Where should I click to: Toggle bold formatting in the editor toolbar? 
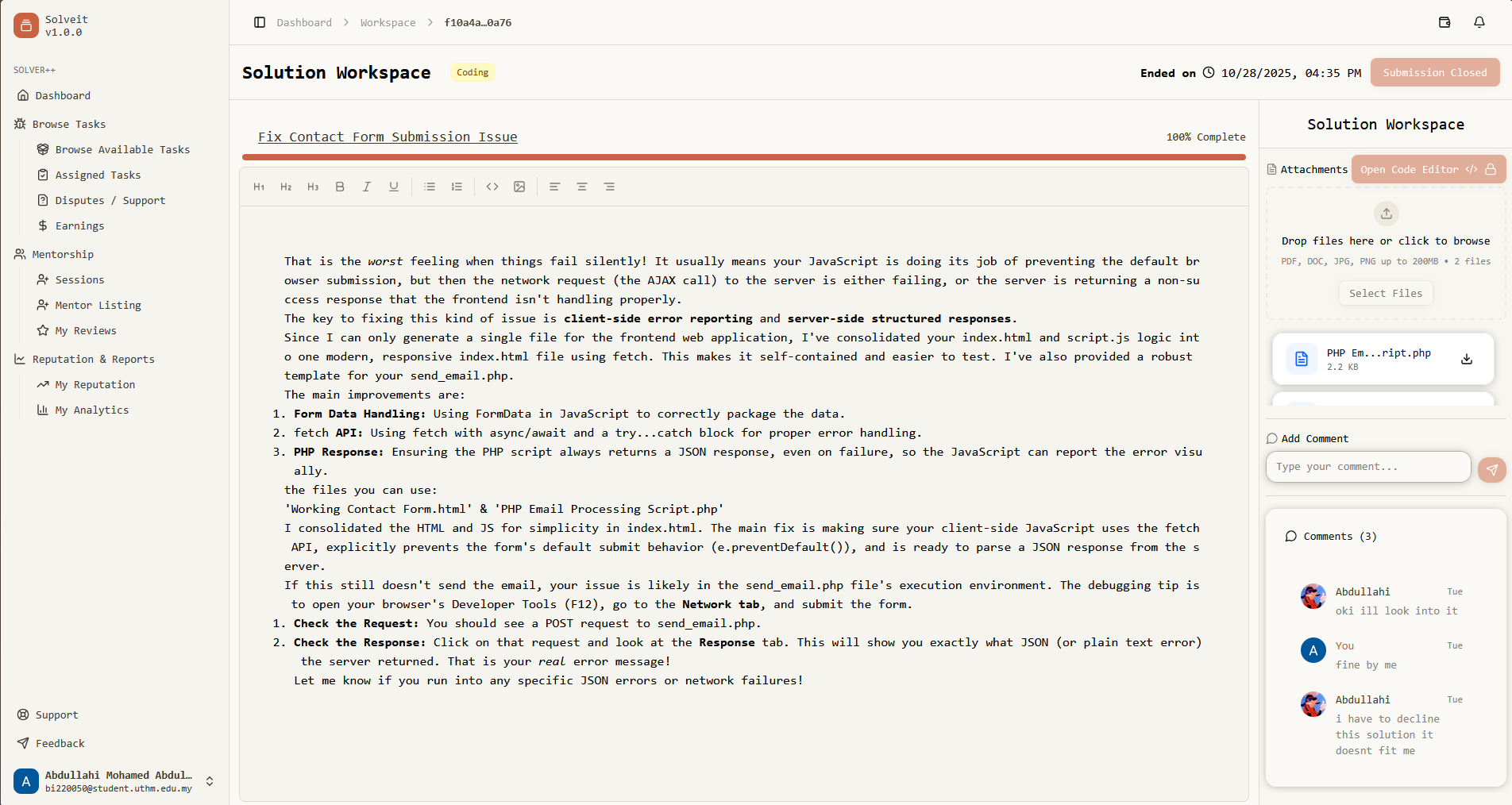pos(340,187)
